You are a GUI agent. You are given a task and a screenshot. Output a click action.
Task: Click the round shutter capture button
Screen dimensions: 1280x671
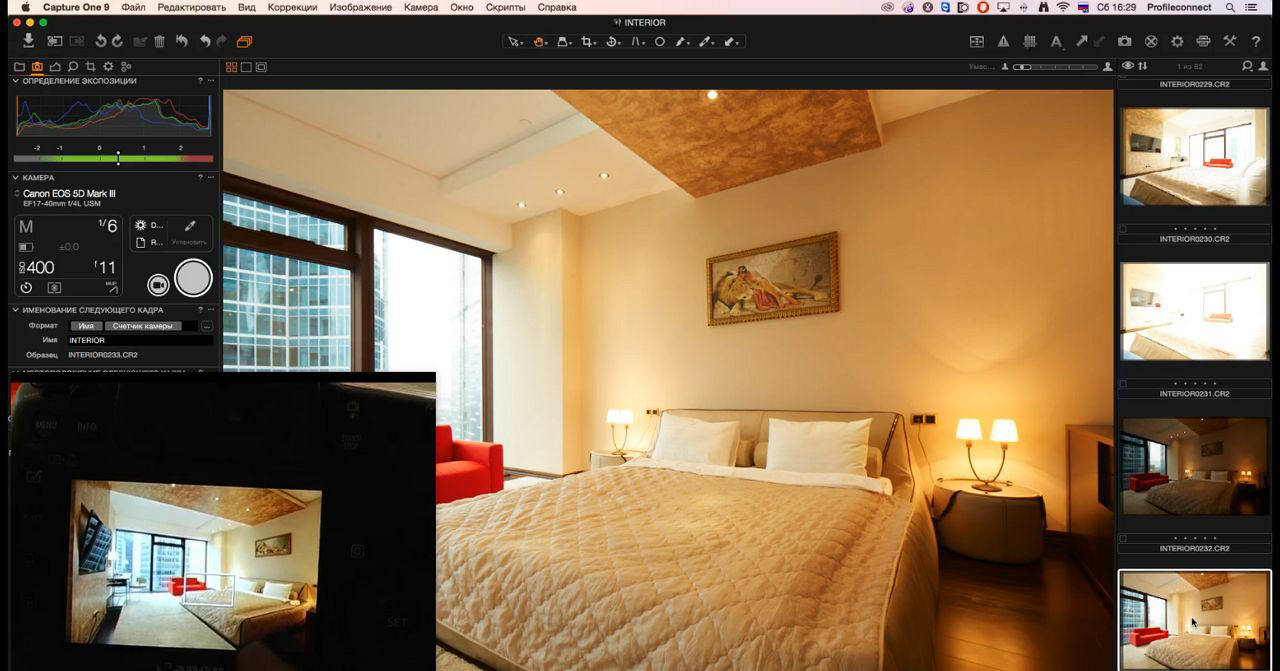tap(193, 279)
